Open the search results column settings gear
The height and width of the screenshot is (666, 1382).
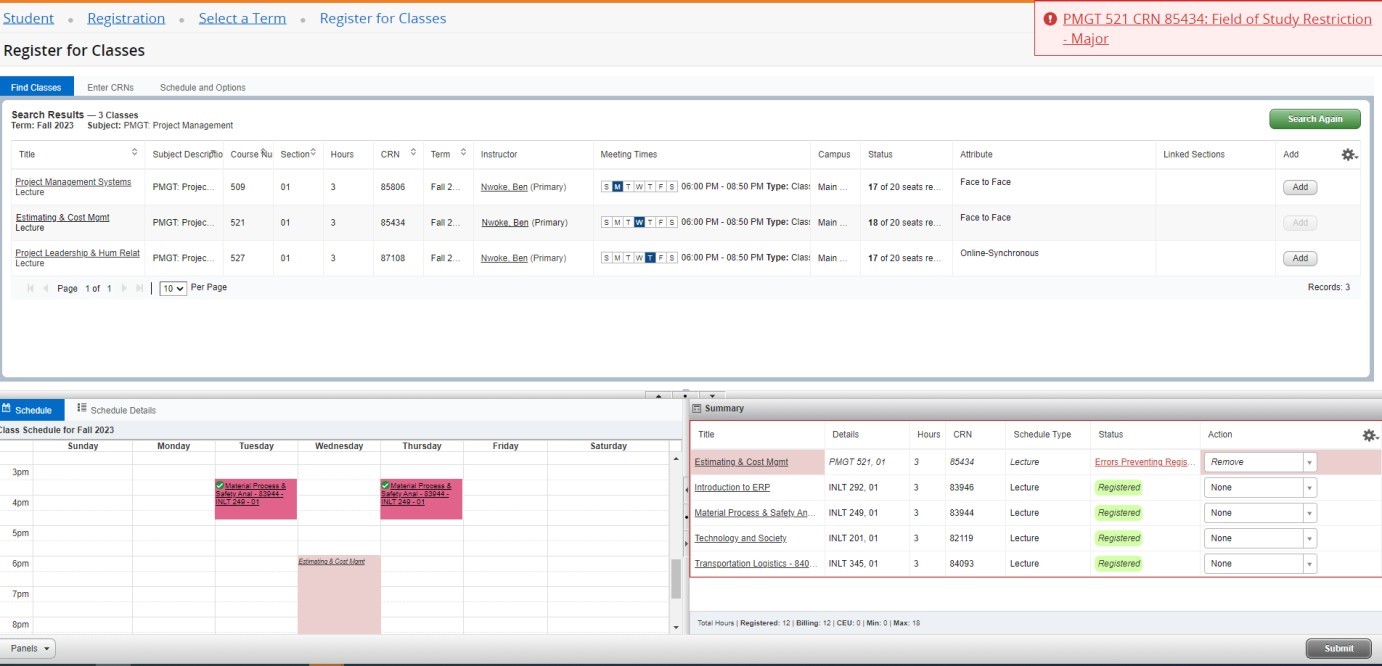[1349, 155]
